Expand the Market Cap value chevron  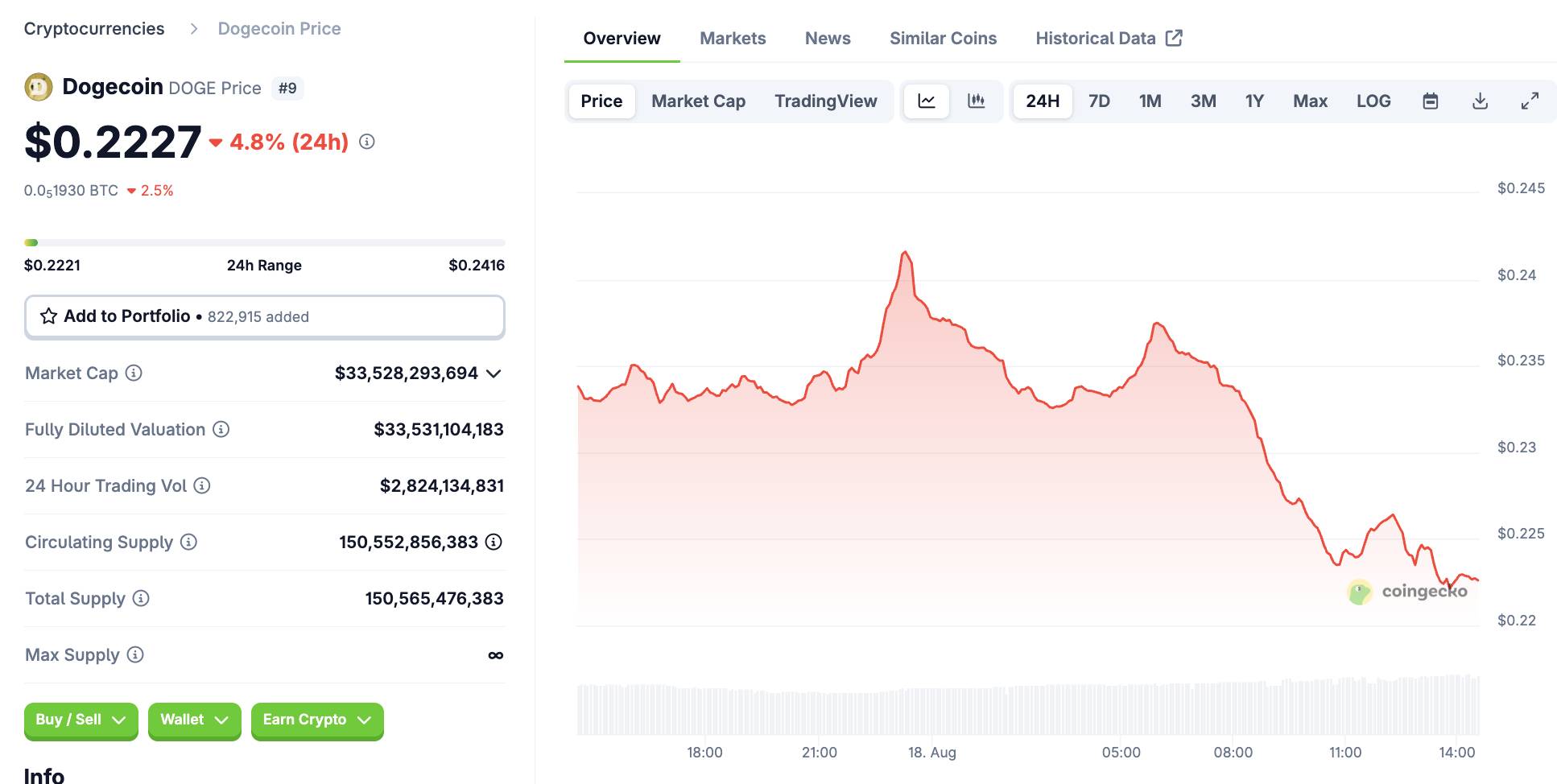pyautogui.click(x=494, y=373)
